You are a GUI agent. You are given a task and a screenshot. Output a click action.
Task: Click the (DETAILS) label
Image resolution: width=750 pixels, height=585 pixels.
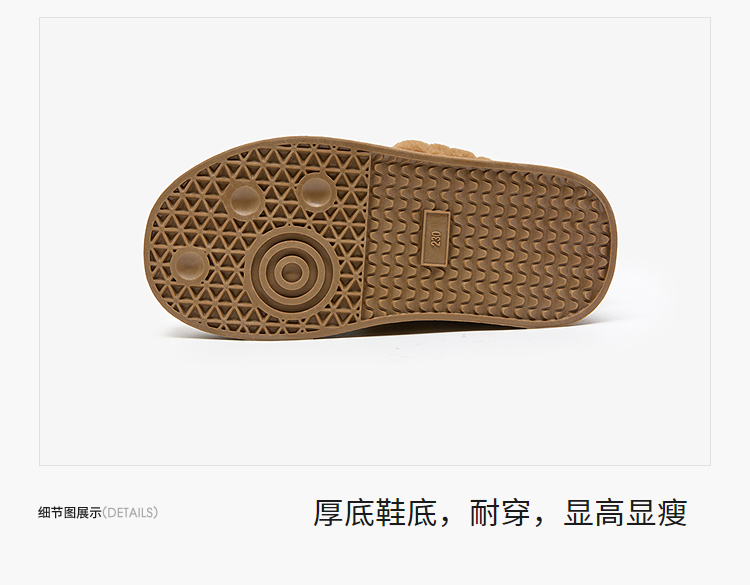[x=130, y=513]
